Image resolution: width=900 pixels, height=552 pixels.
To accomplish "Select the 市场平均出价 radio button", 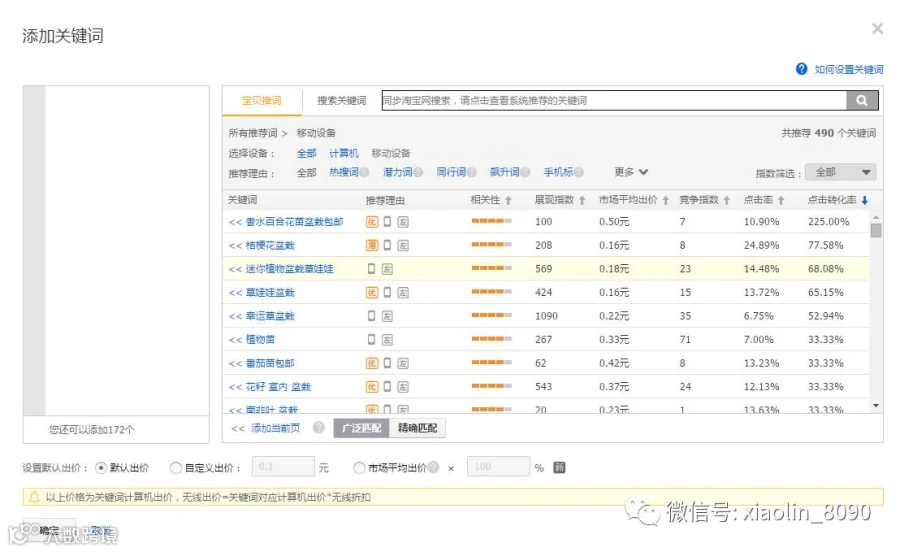I will tap(359, 468).
